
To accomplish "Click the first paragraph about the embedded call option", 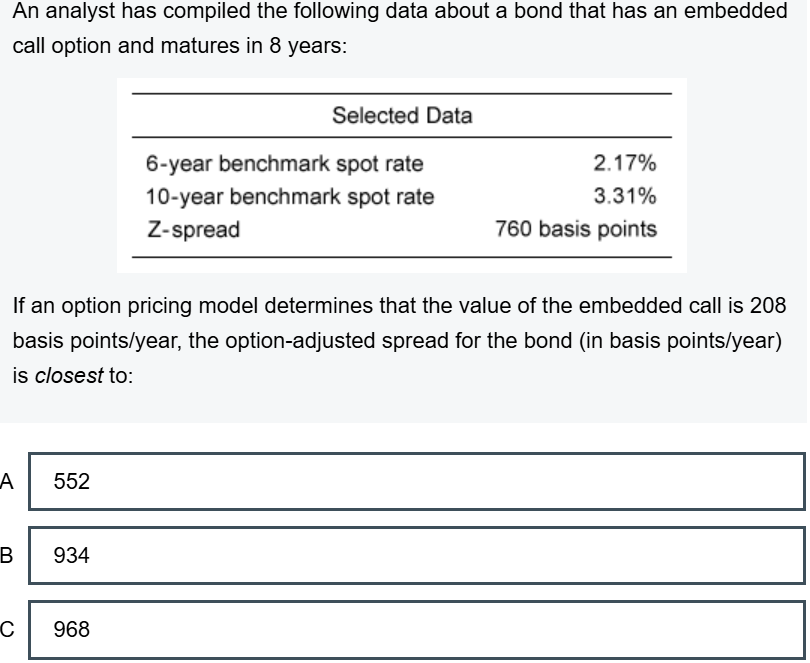I will tap(400, 30).
